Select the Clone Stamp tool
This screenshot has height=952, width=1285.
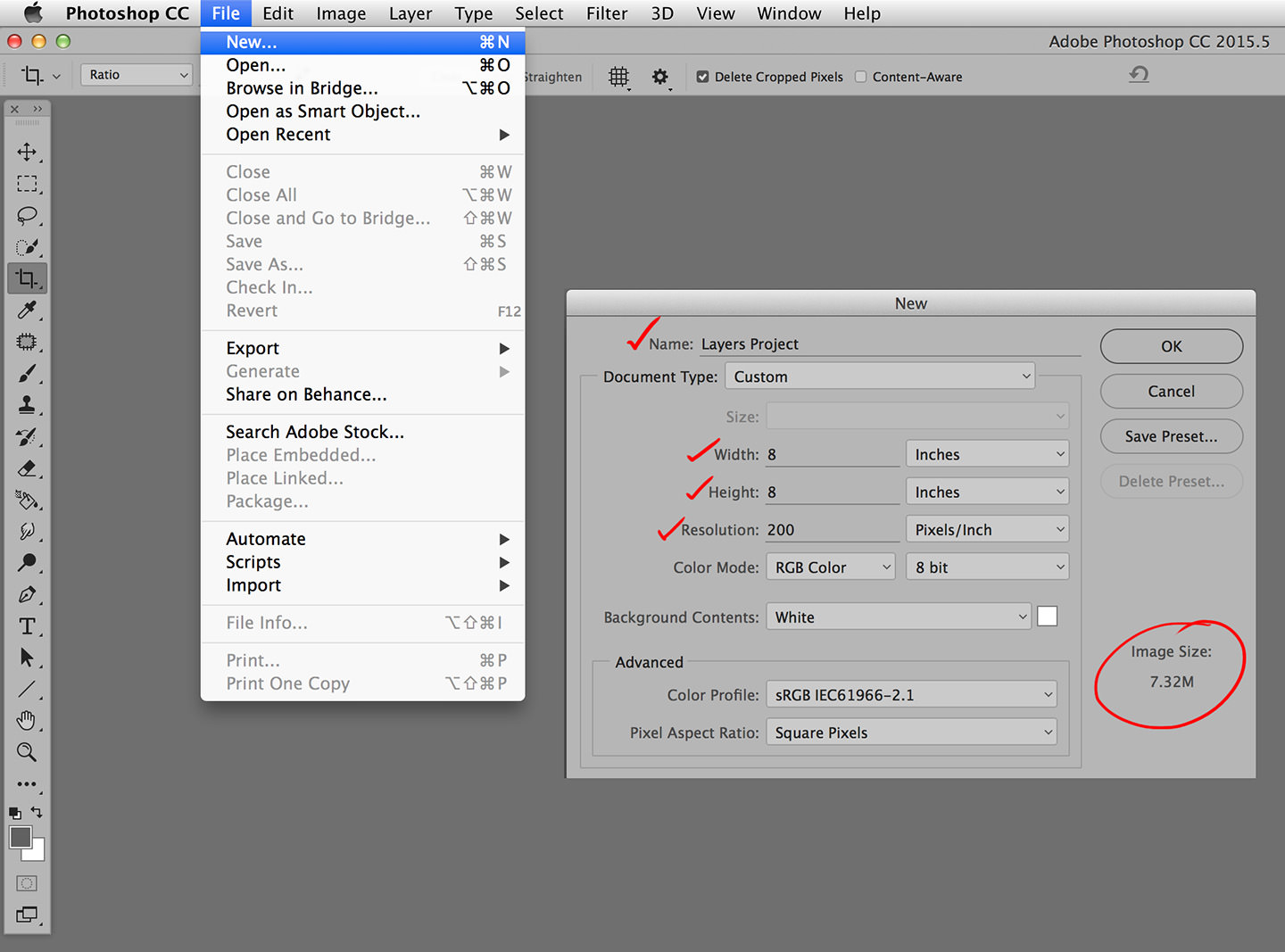pyautogui.click(x=27, y=405)
